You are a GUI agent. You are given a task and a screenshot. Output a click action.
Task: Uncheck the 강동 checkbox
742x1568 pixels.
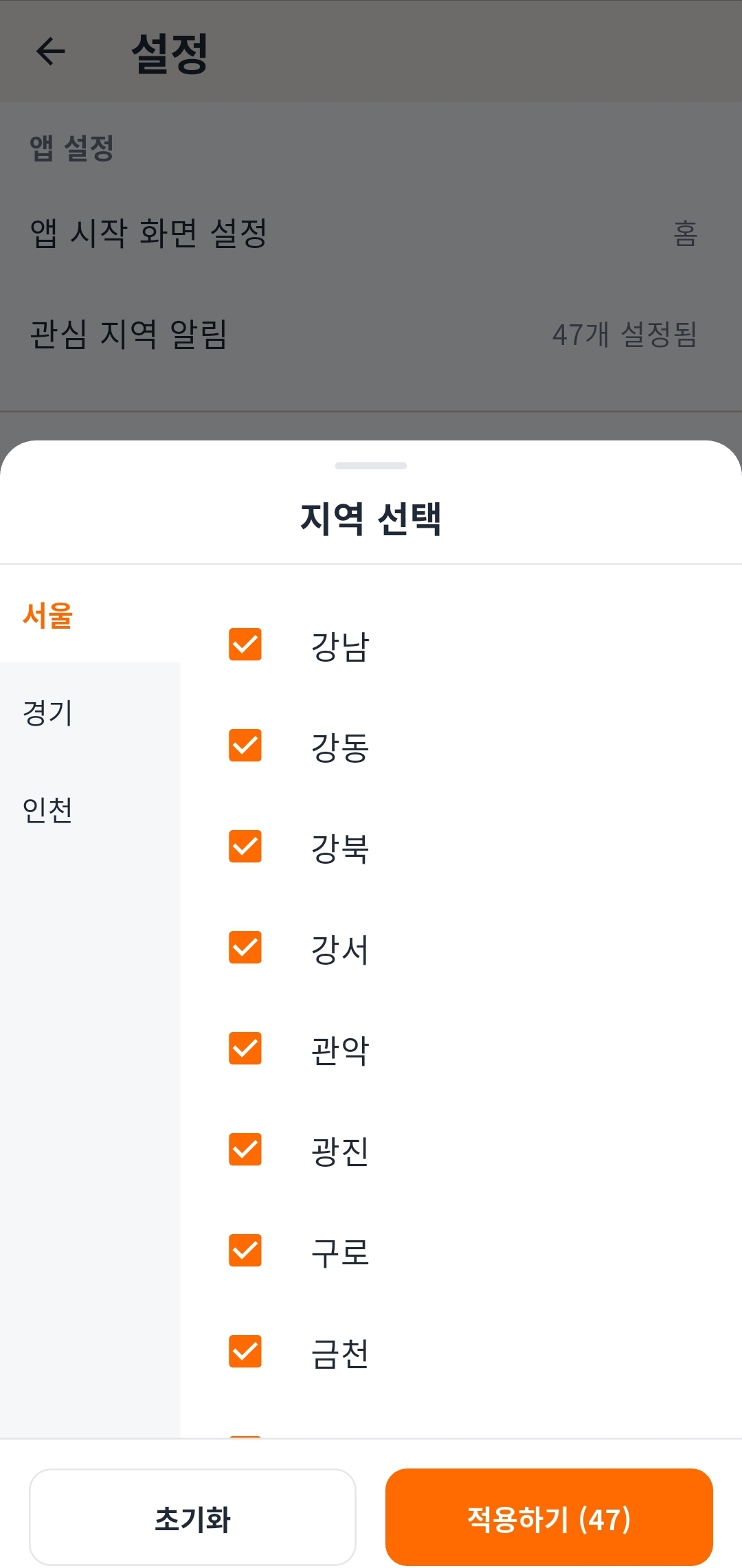tap(245, 746)
